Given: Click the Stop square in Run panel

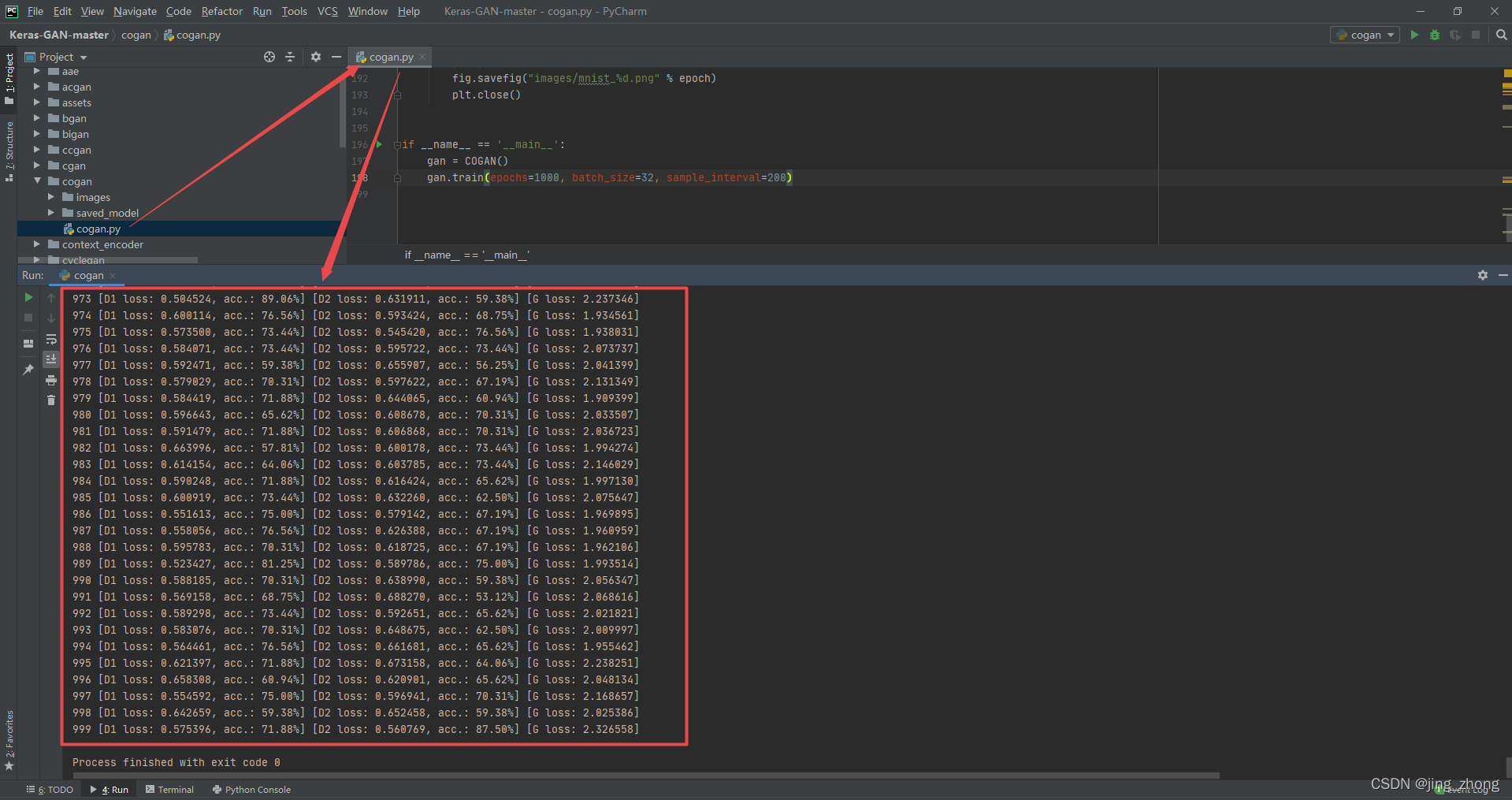Looking at the screenshot, I should pyautogui.click(x=28, y=318).
